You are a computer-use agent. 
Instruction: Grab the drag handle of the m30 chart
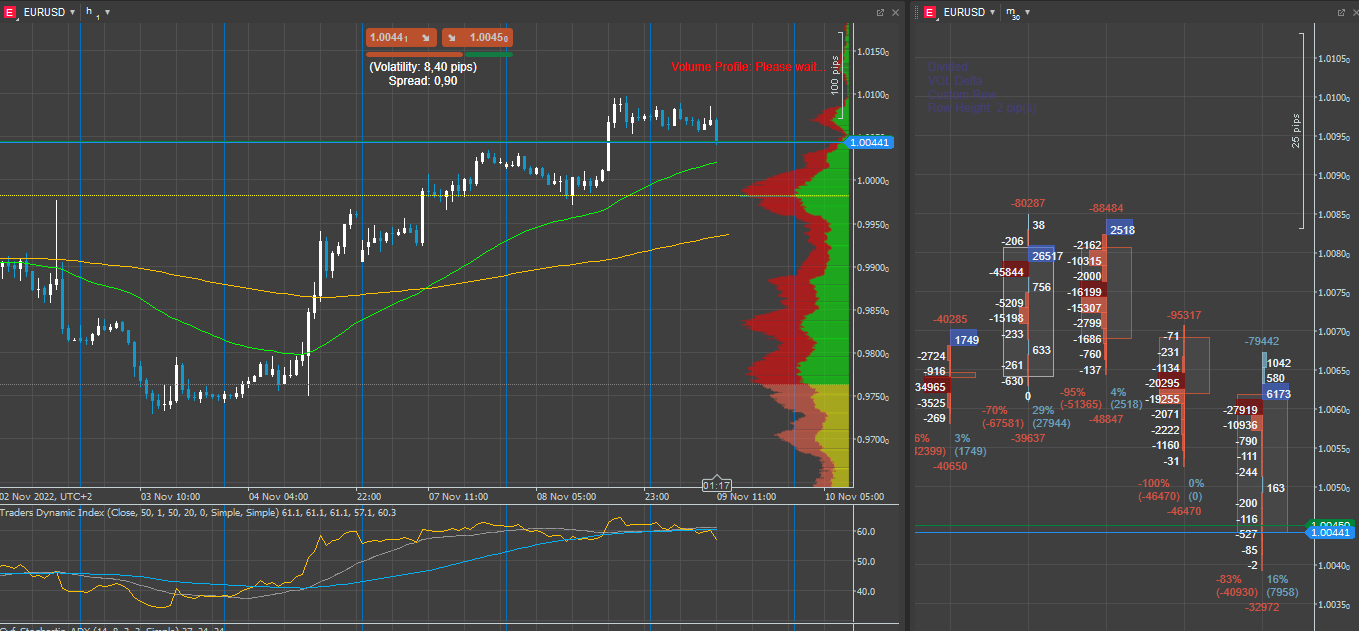click(x=916, y=12)
